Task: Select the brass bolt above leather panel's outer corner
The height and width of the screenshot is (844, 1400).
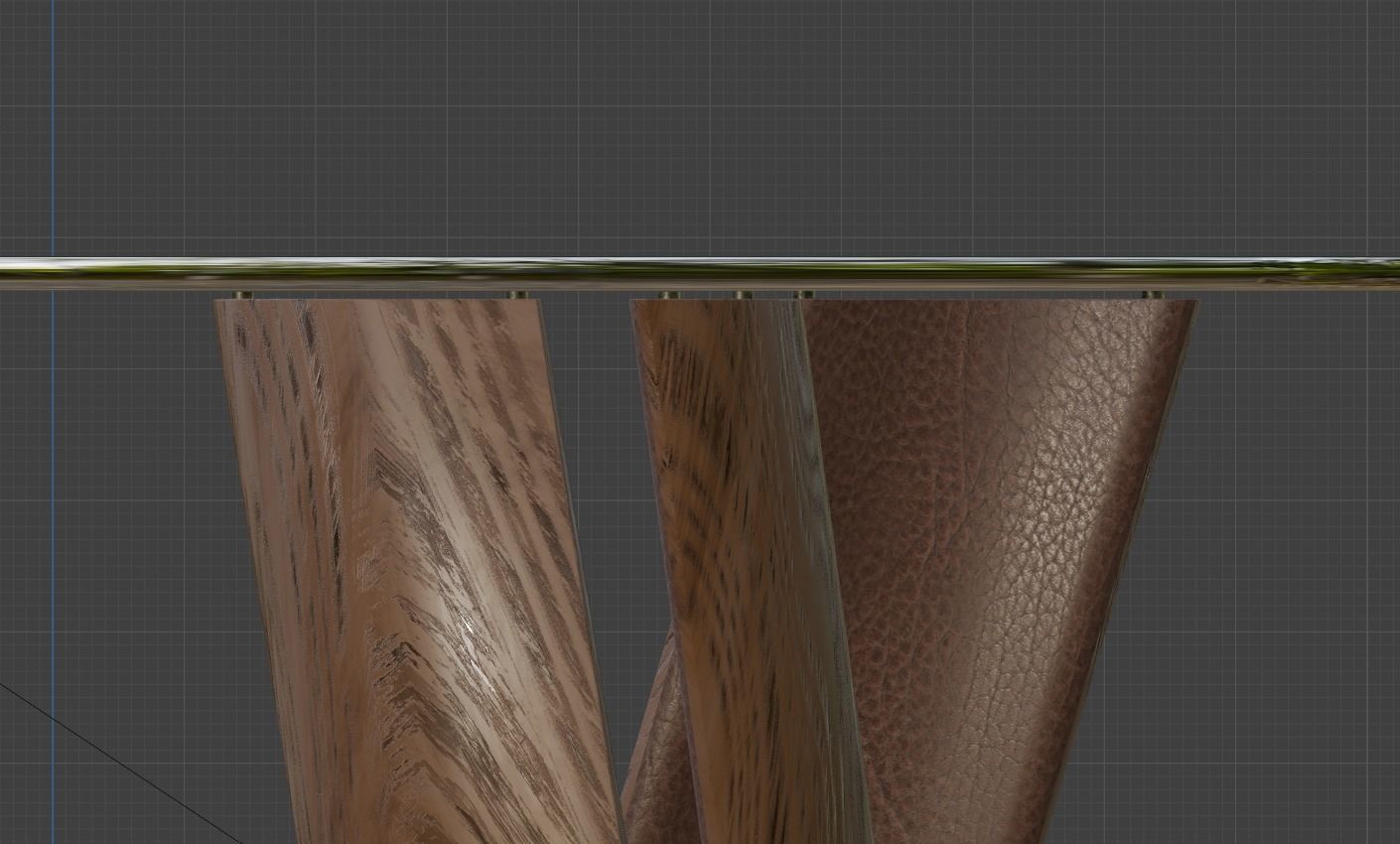Action: [x=1151, y=295]
